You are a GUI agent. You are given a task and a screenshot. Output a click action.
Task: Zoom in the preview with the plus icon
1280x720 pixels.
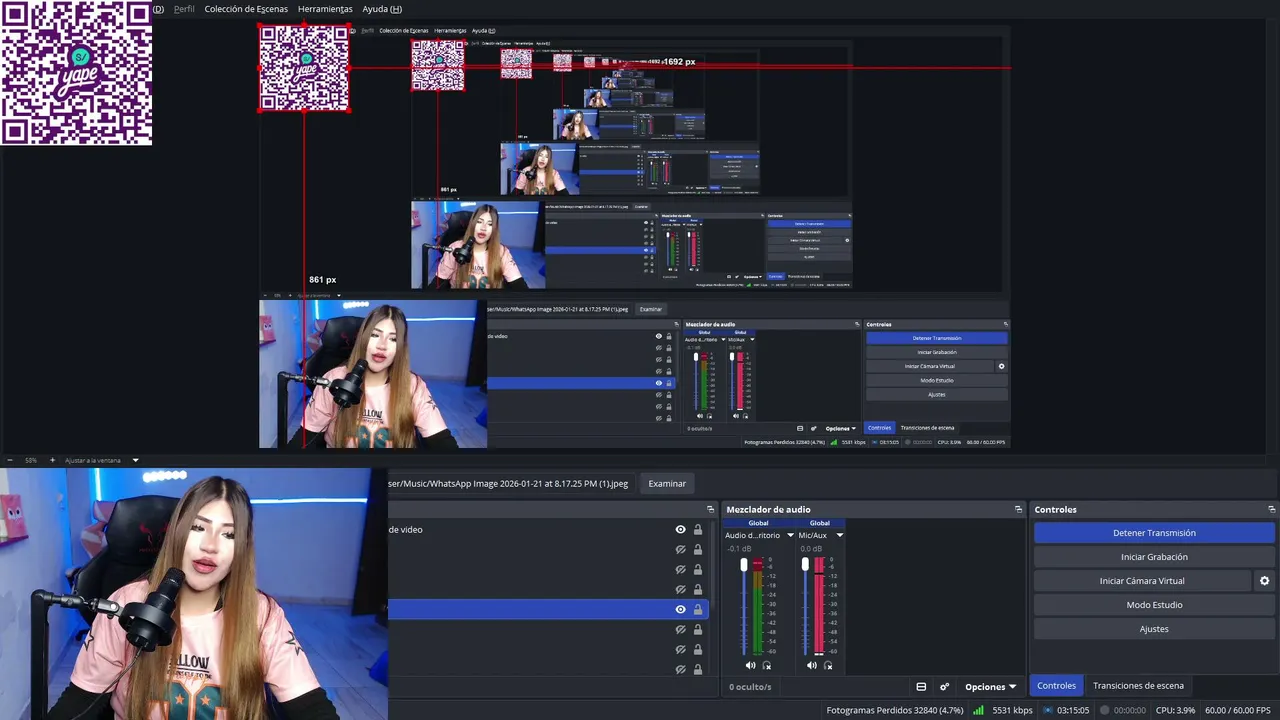pos(52,460)
